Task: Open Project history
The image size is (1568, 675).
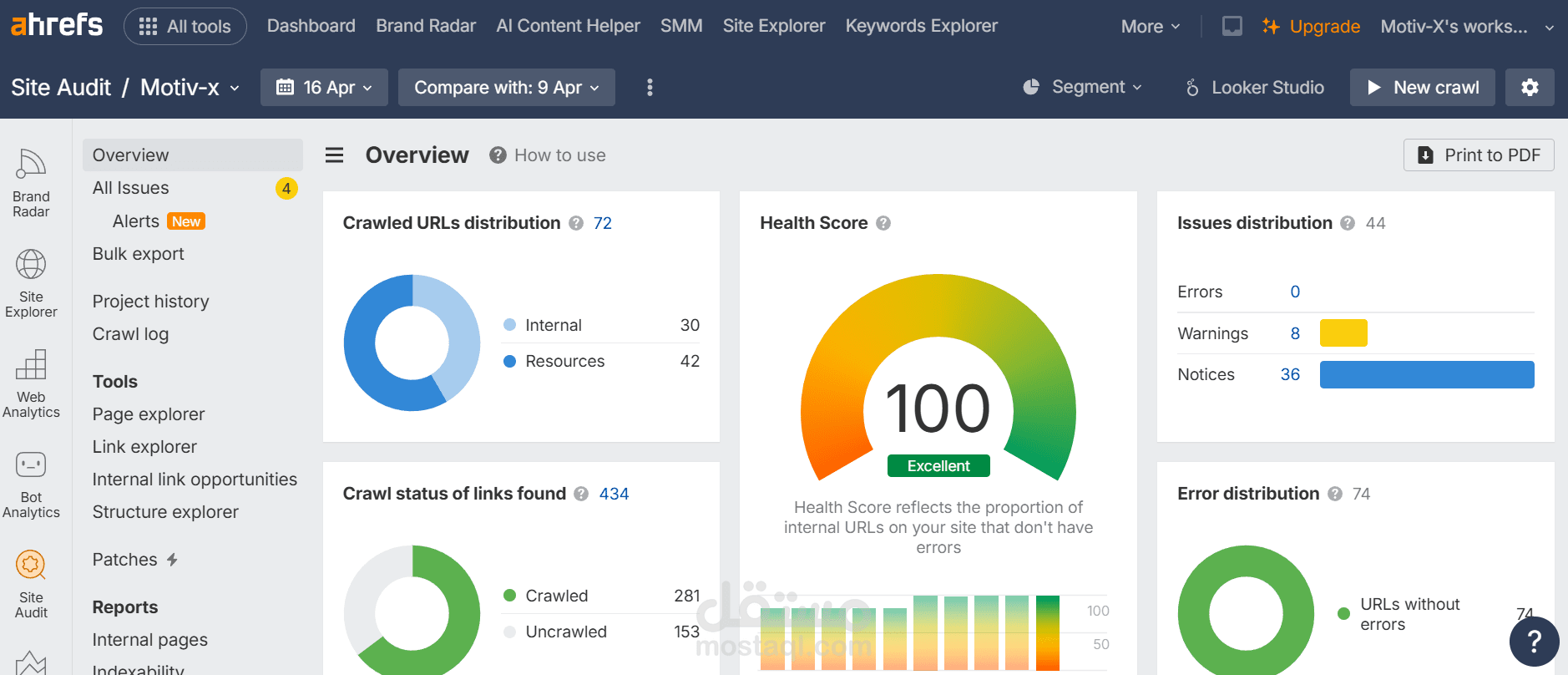Action: coord(151,301)
